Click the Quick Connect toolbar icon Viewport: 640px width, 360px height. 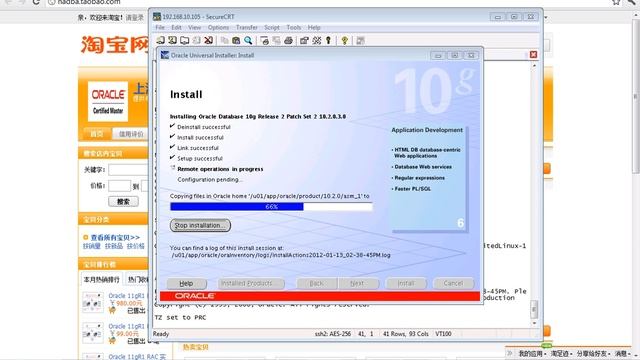(172, 40)
